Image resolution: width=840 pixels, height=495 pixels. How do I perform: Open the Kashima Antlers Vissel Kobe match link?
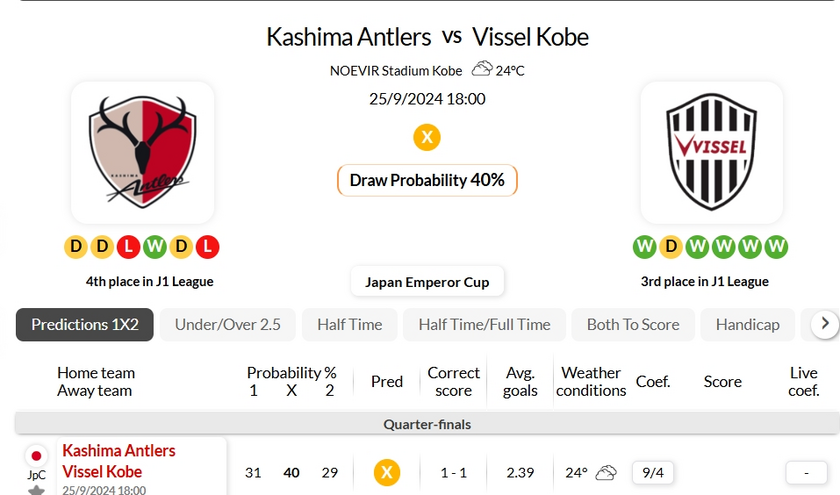coord(118,461)
